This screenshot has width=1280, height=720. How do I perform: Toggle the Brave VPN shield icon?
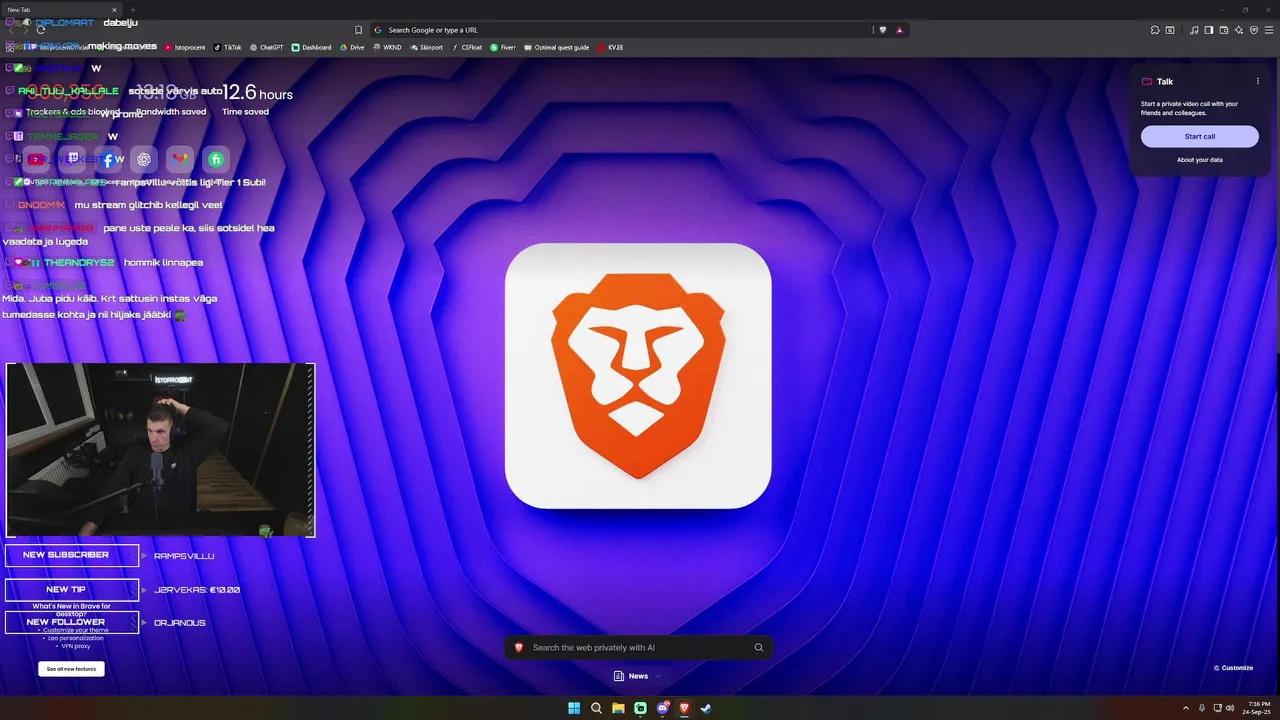click(x=1254, y=30)
